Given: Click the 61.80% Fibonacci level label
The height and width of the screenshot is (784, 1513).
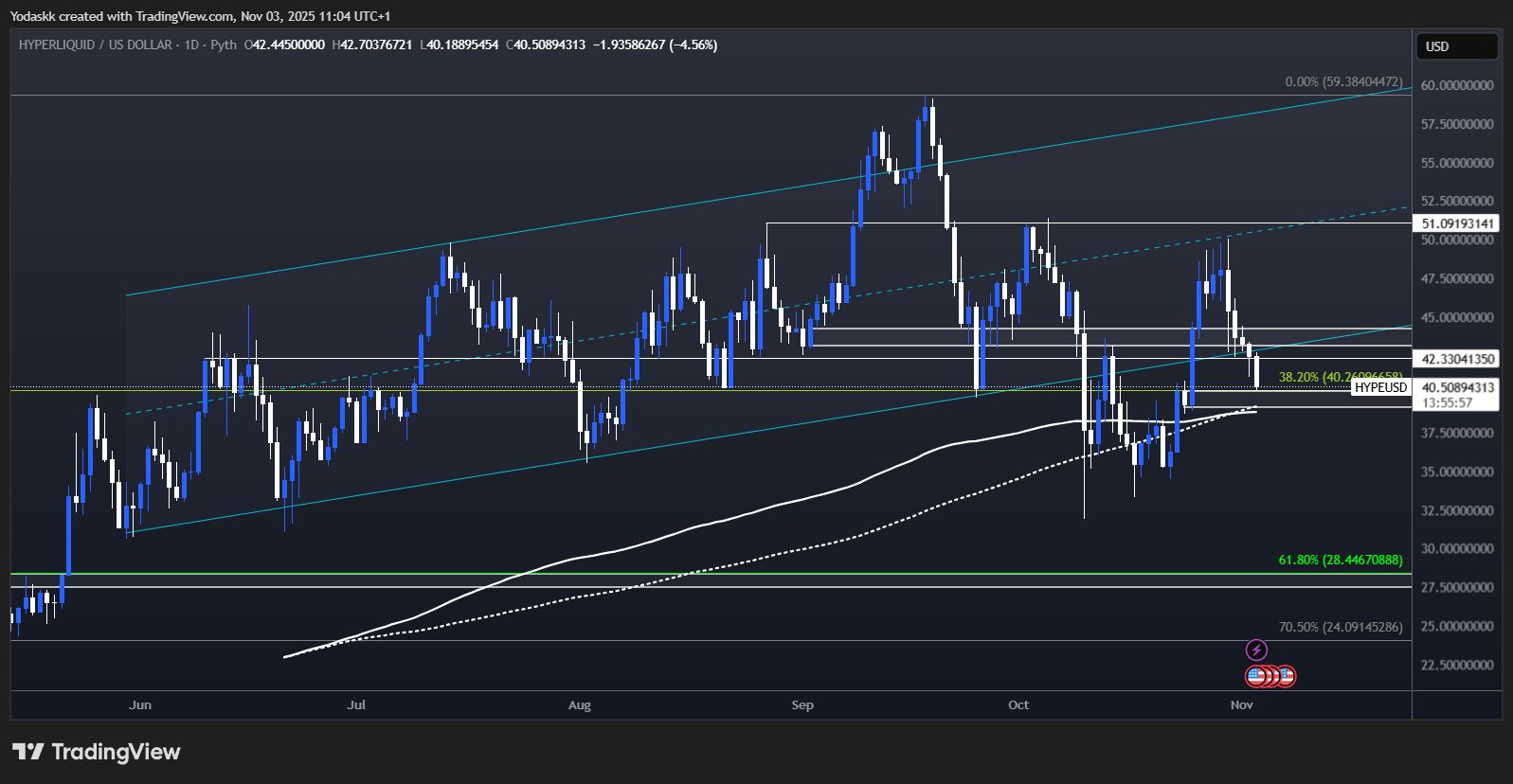Looking at the screenshot, I should [1340, 560].
